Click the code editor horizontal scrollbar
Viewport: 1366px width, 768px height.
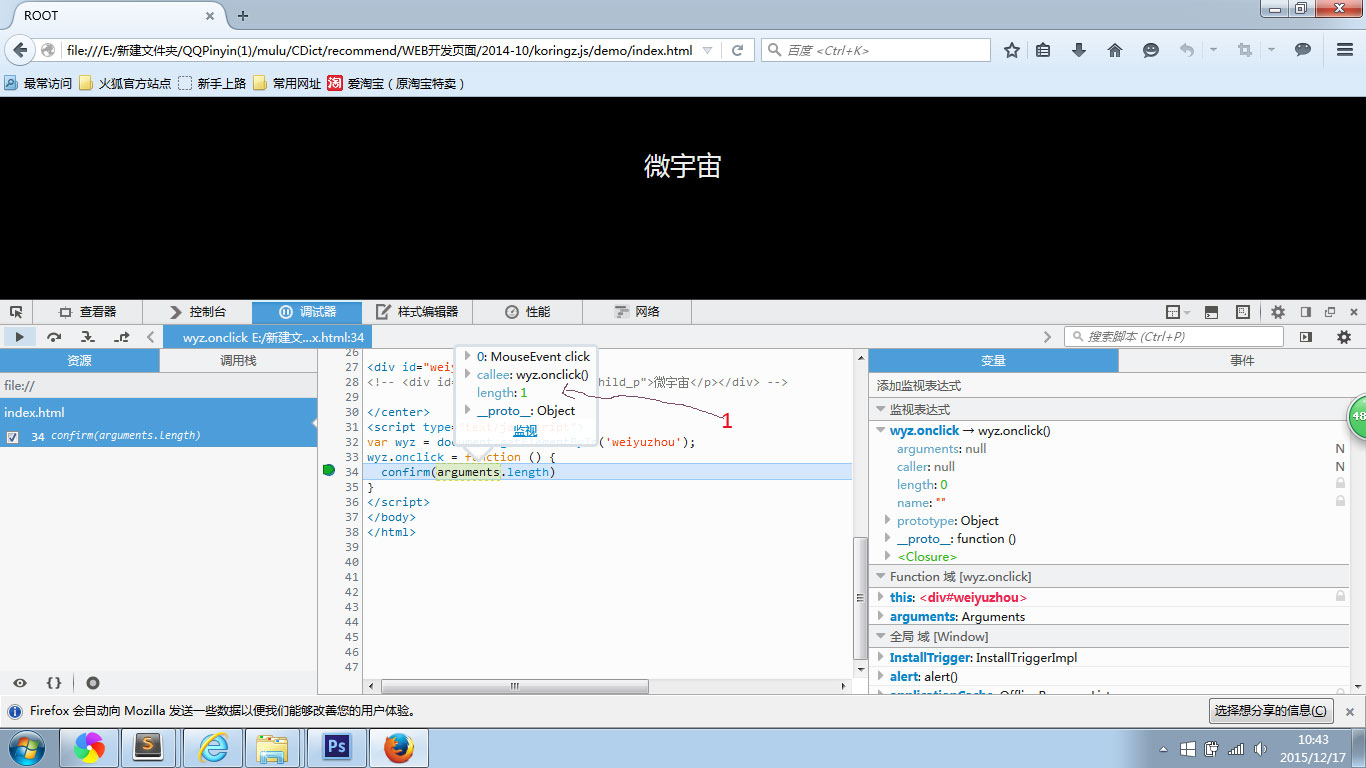(x=515, y=686)
